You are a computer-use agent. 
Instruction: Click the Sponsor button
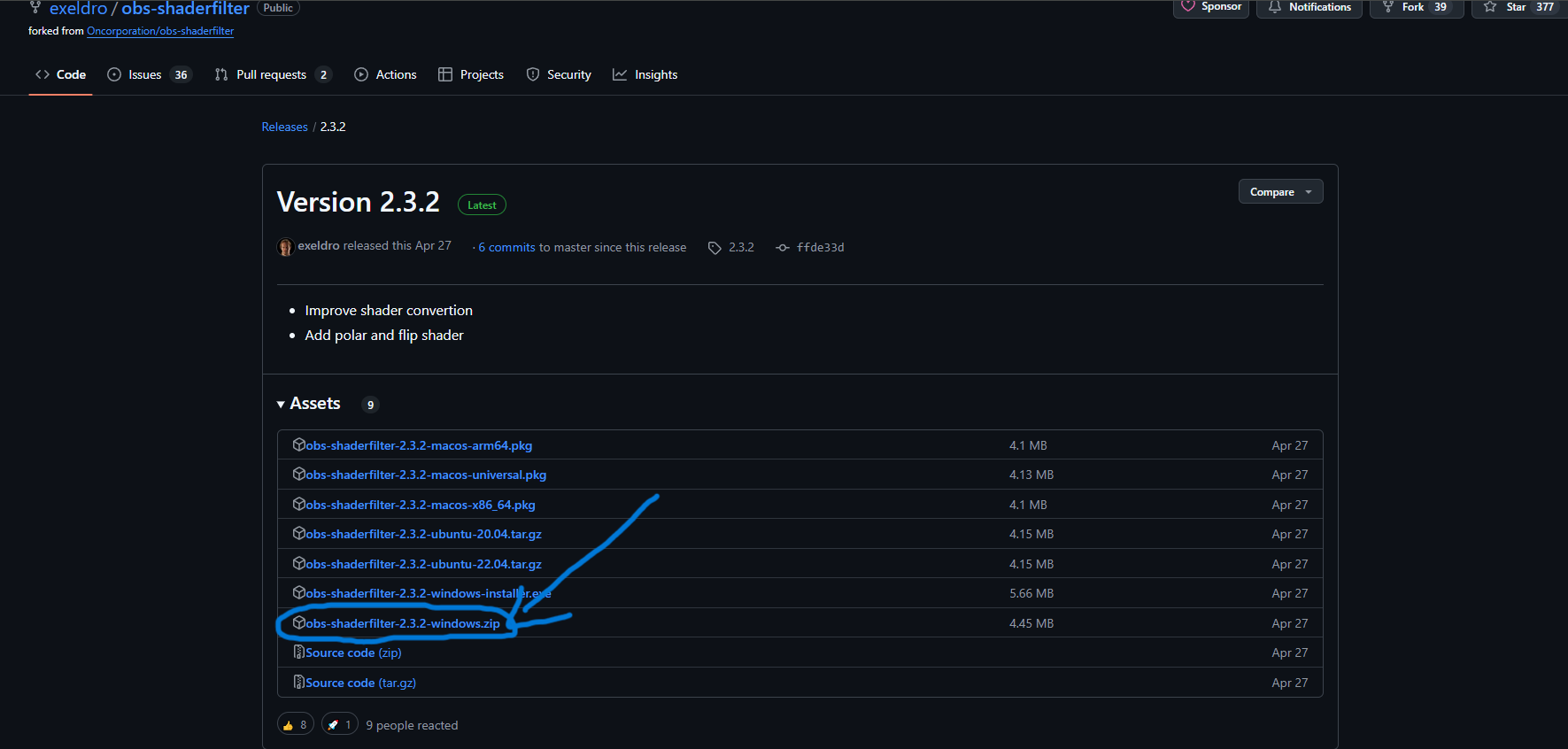pos(1211,8)
